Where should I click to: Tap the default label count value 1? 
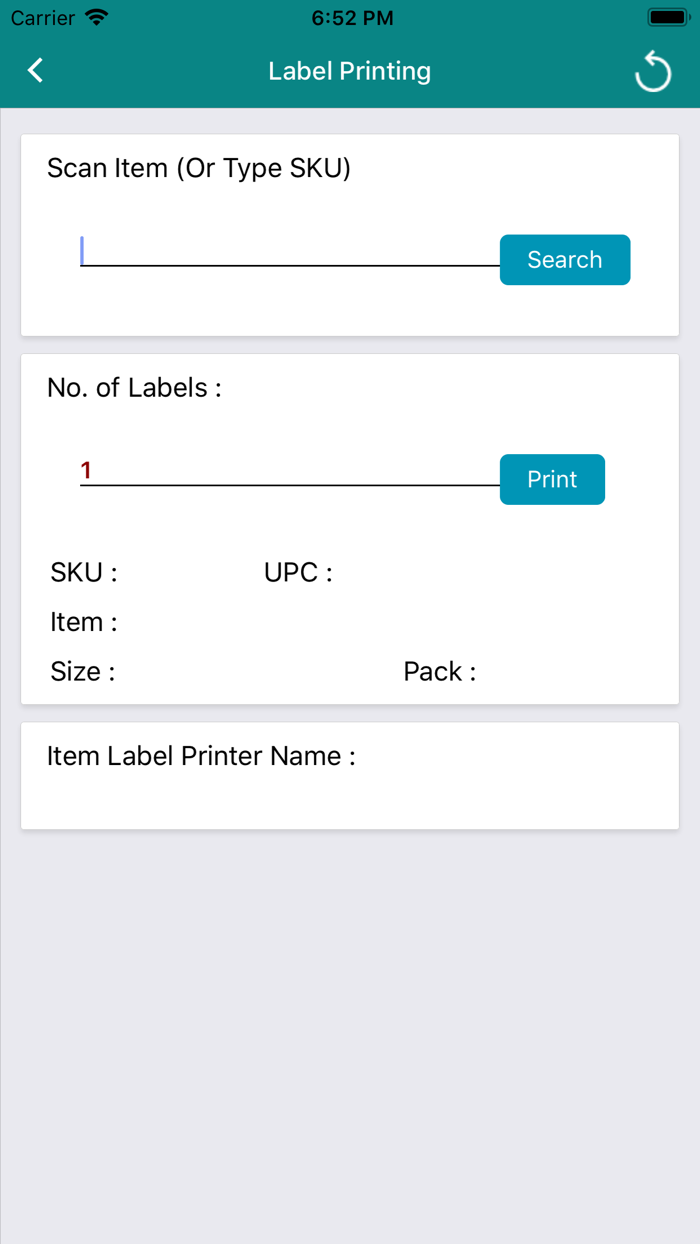[x=84, y=470]
